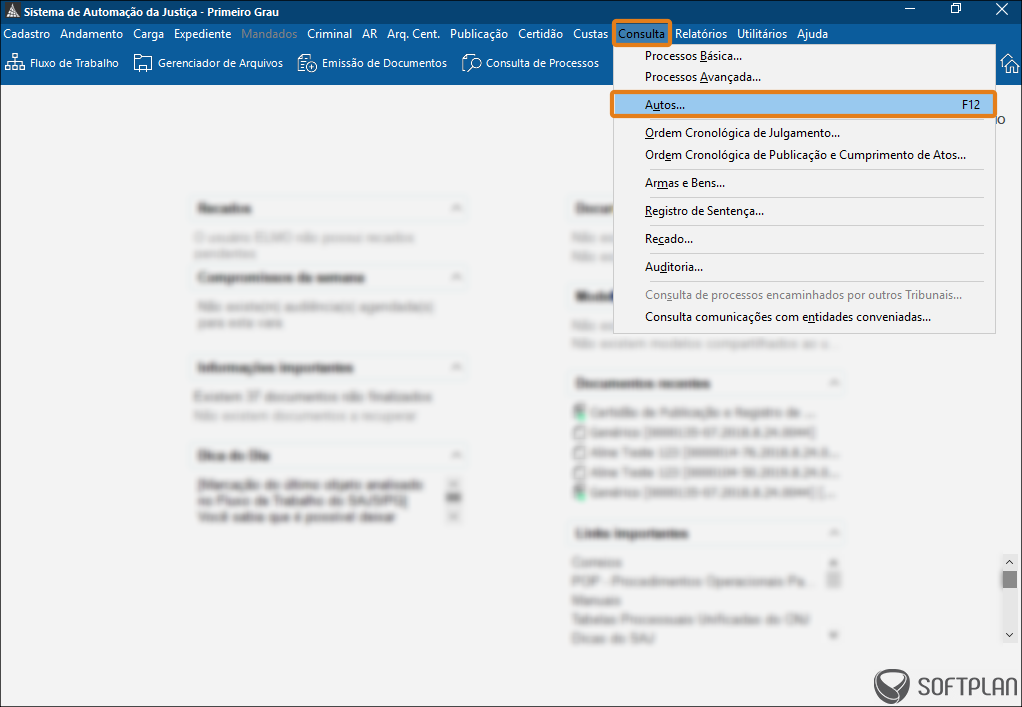Click the home icon in the toolbar
The width and height of the screenshot is (1022, 707).
click(x=1010, y=64)
